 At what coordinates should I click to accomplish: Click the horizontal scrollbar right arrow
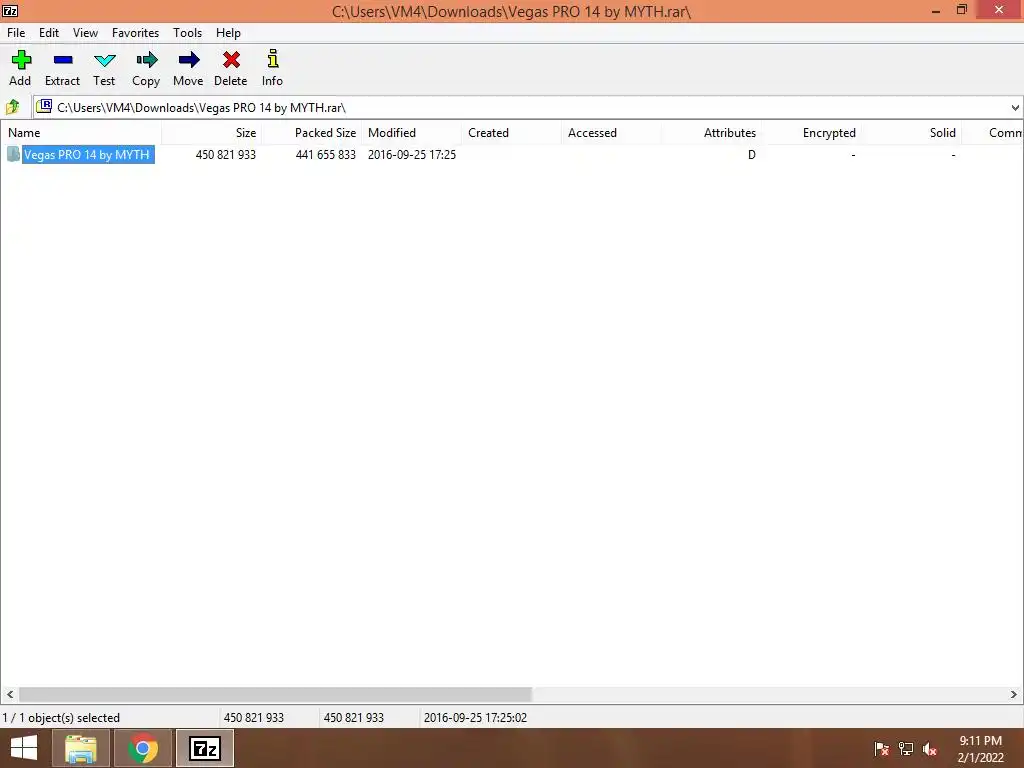[1014, 694]
